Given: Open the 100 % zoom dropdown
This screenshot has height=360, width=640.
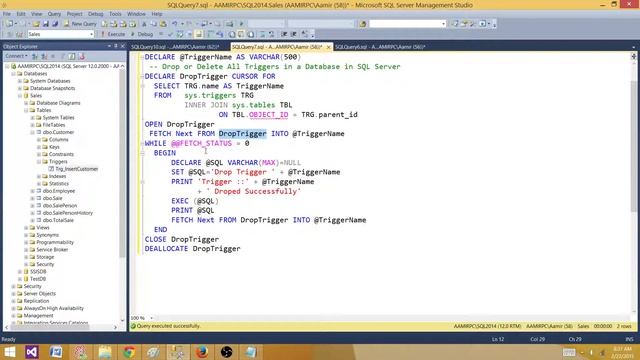Looking at the screenshot, I should [151, 318].
